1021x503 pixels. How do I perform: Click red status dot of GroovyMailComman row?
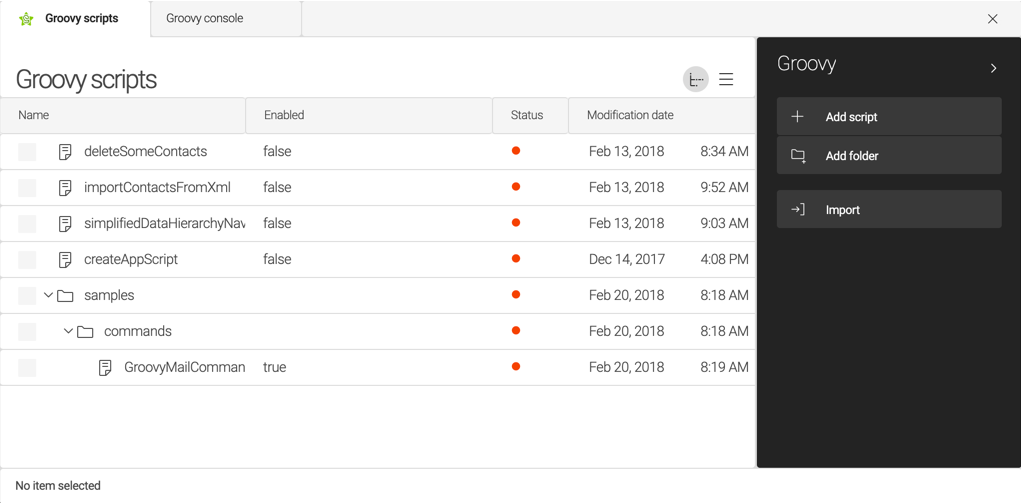click(x=516, y=366)
